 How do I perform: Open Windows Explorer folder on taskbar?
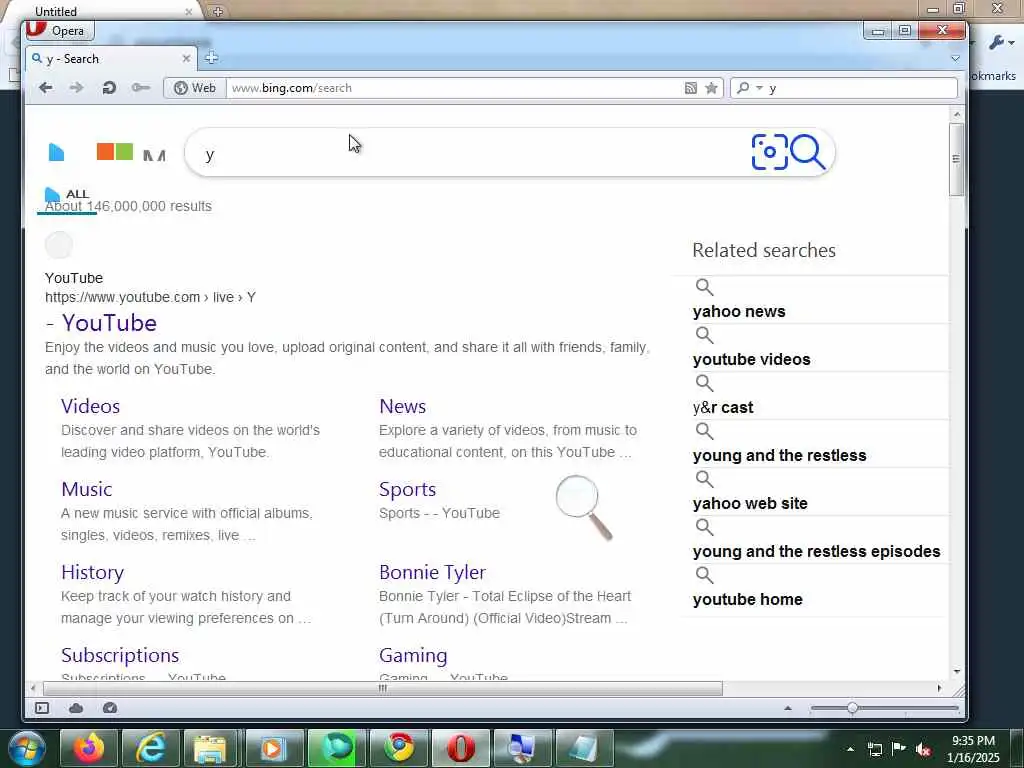pos(210,748)
